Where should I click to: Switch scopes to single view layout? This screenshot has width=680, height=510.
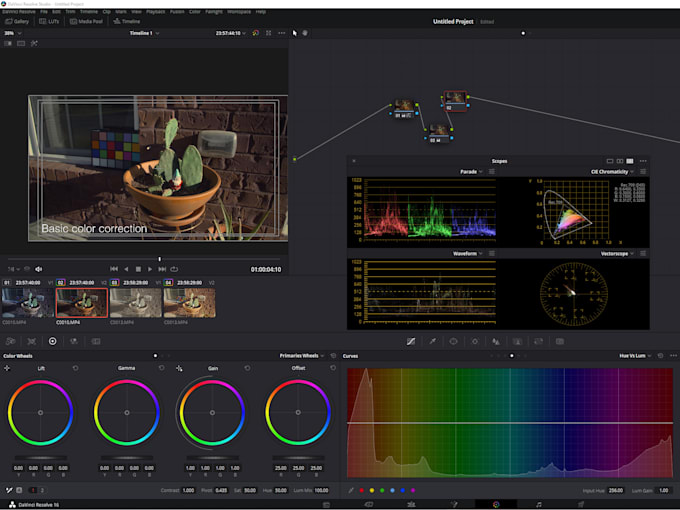coord(610,161)
